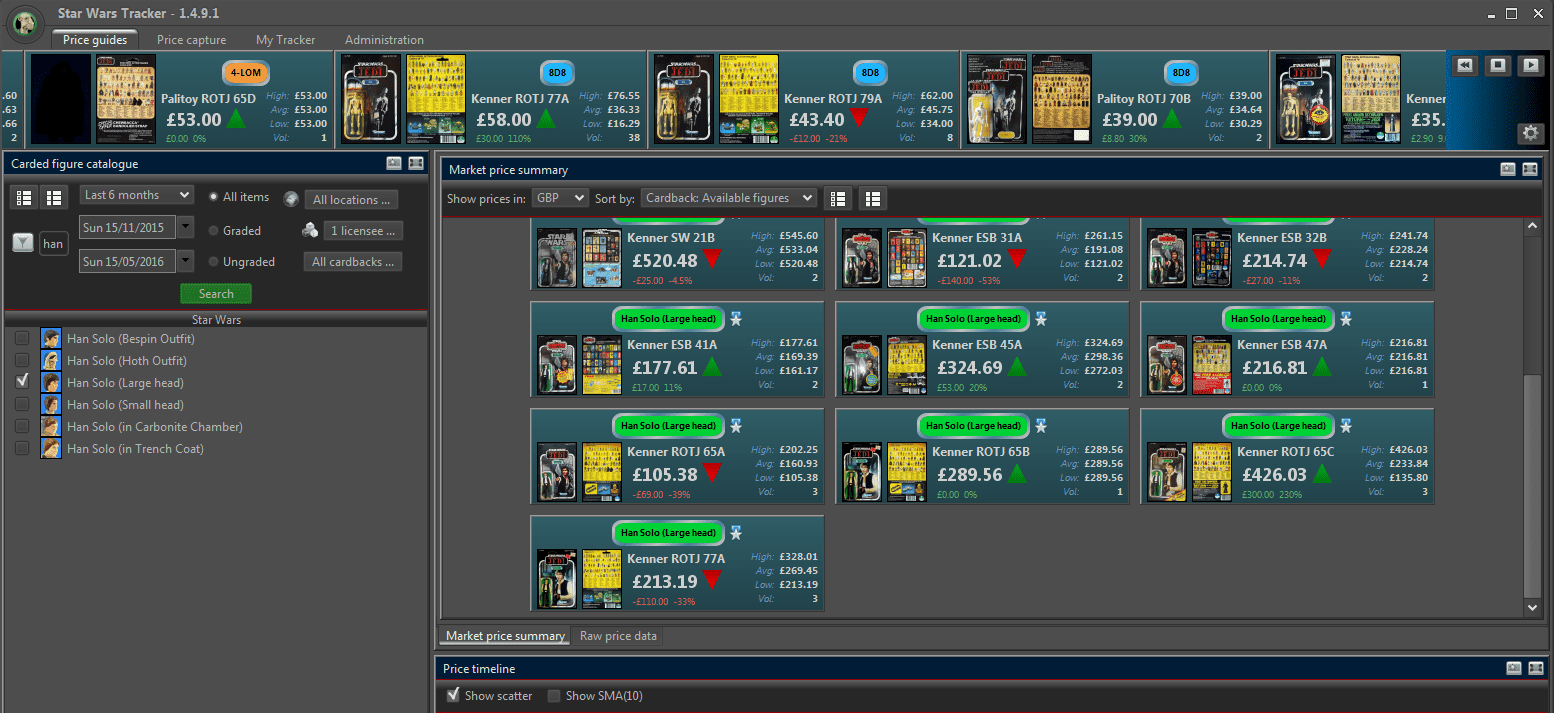This screenshot has height=713, width=1554.
Task: Click compact list view icon in catalogue
Action: click(54, 198)
